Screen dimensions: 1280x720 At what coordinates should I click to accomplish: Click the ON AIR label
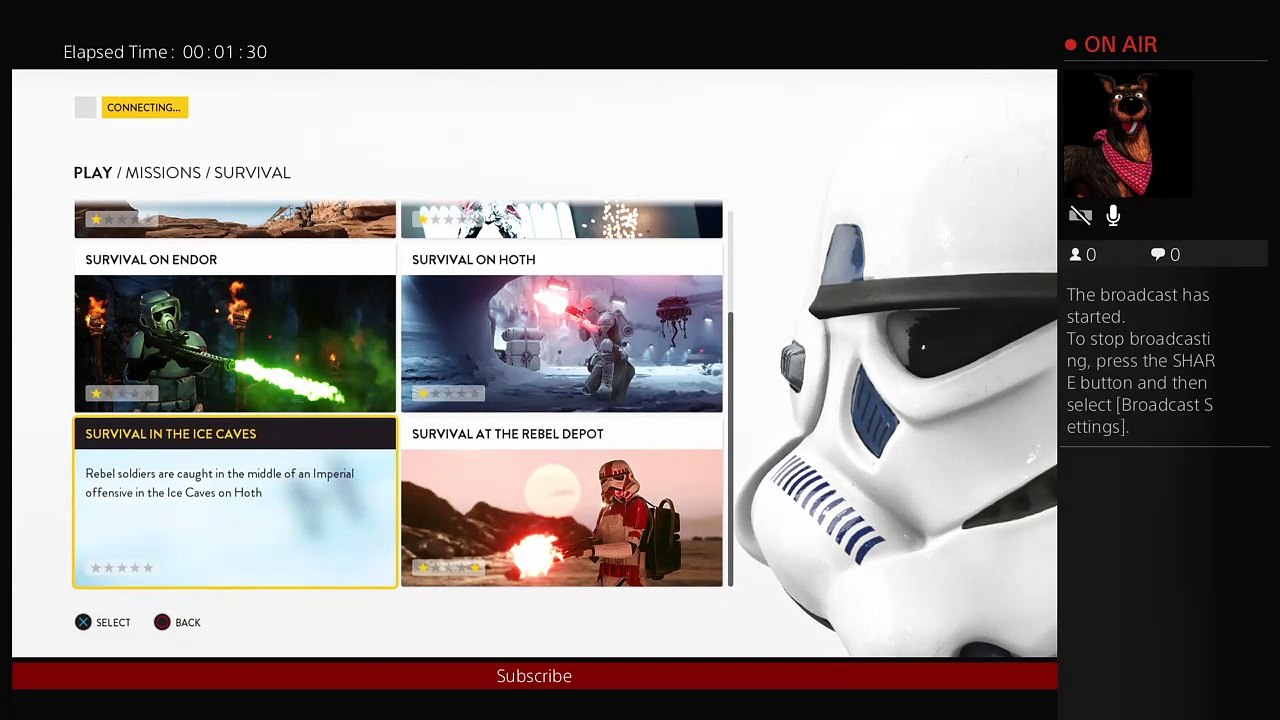tap(1120, 45)
